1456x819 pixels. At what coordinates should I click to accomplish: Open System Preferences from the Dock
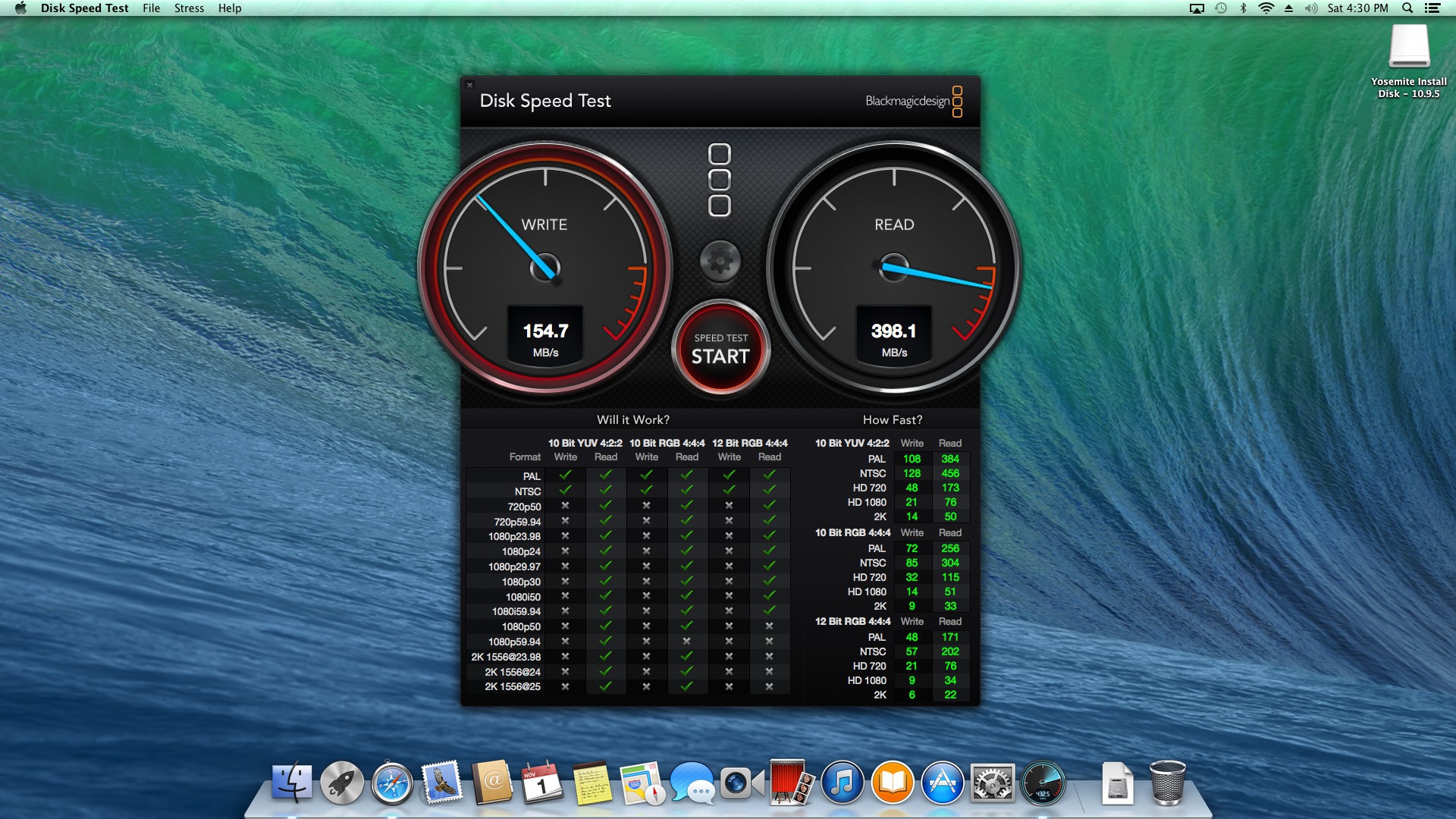pyautogui.click(x=992, y=783)
